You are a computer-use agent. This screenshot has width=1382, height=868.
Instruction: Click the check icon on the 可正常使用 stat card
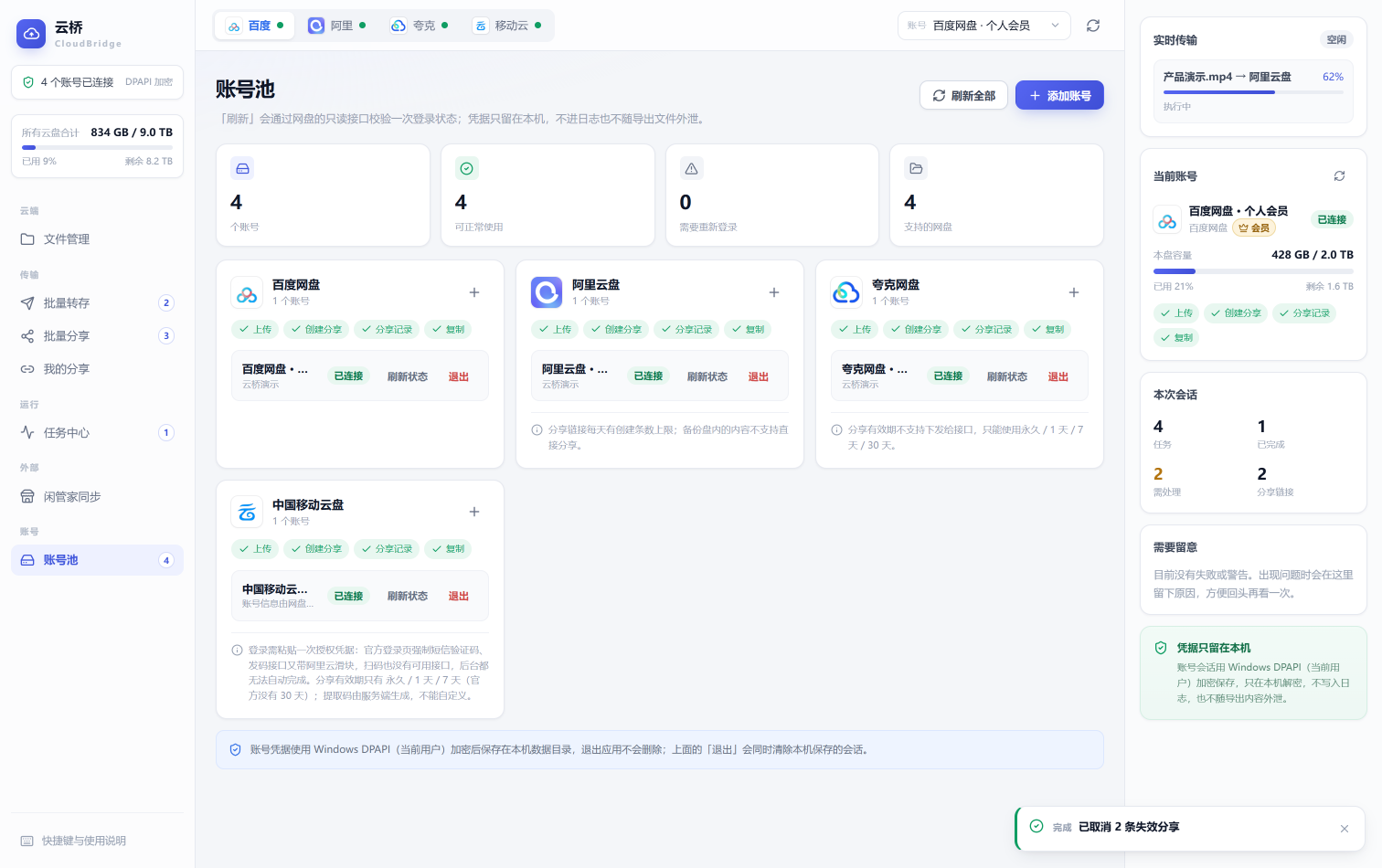coord(467,168)
